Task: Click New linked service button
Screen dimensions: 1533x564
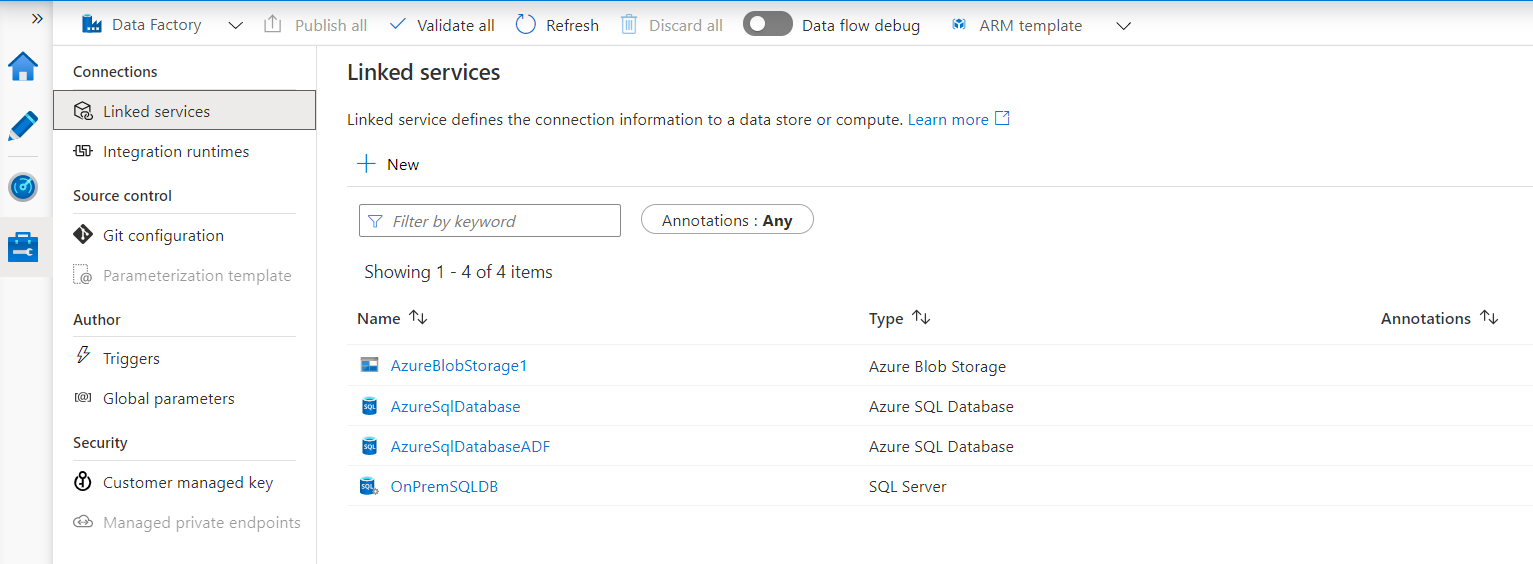Action: tap(389, 164)
